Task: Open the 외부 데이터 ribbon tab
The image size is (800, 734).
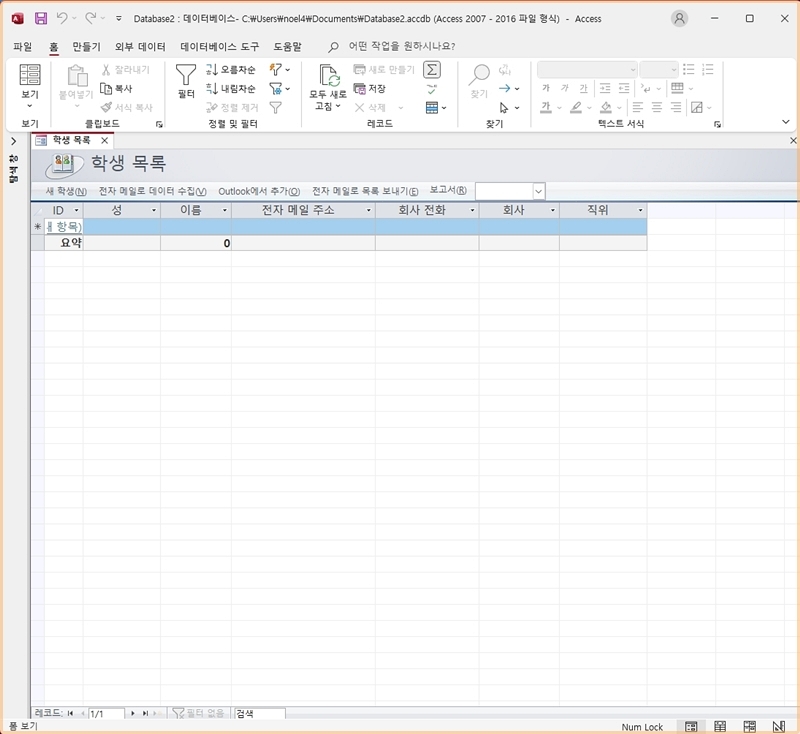Action: 140,46
